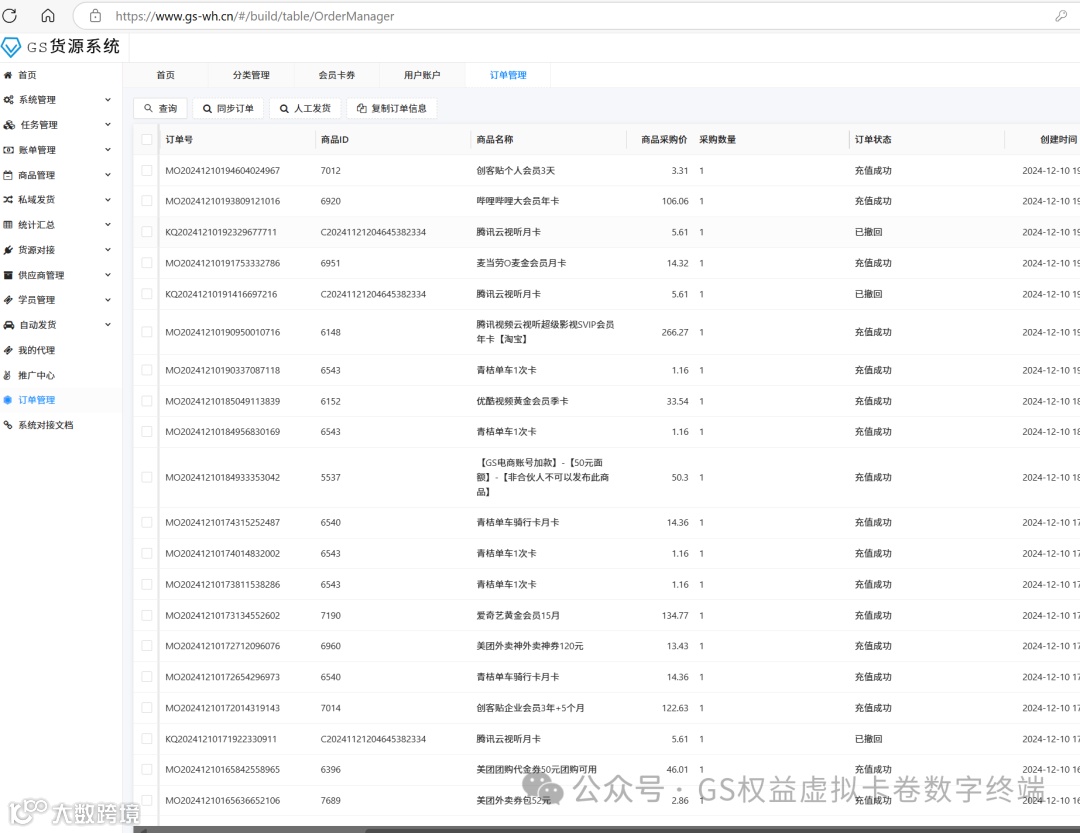Click the 同步订单 button
Screen dimensions: 1080x833
pos(228,108)
